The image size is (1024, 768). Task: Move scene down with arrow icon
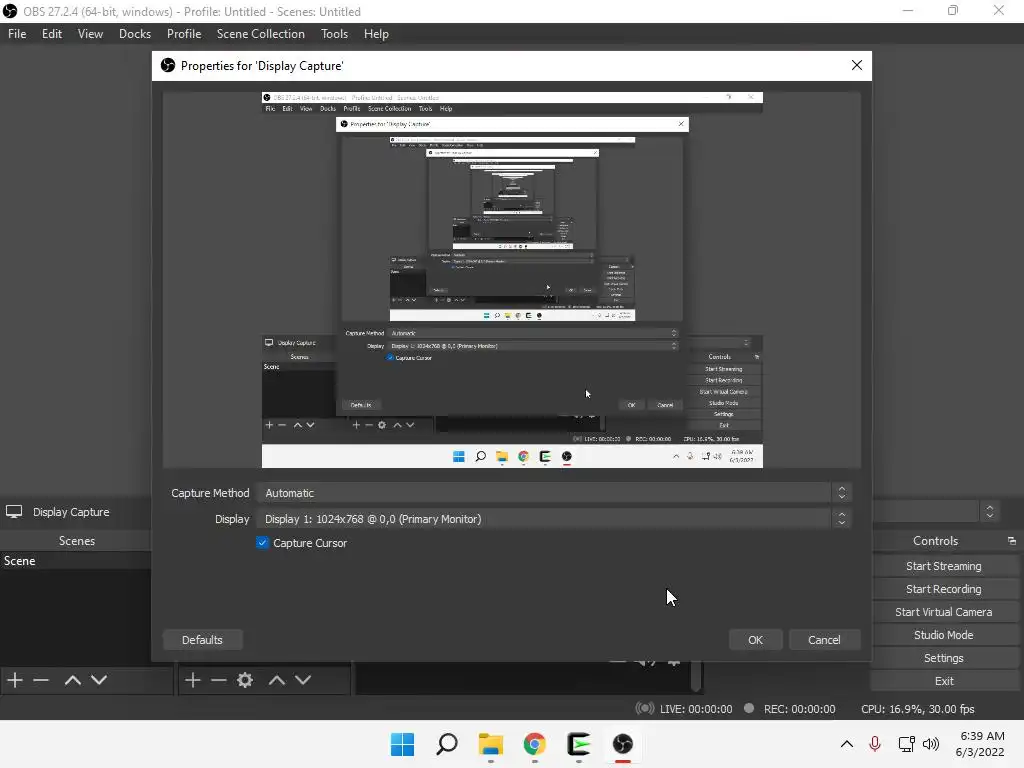click(99, 680)
